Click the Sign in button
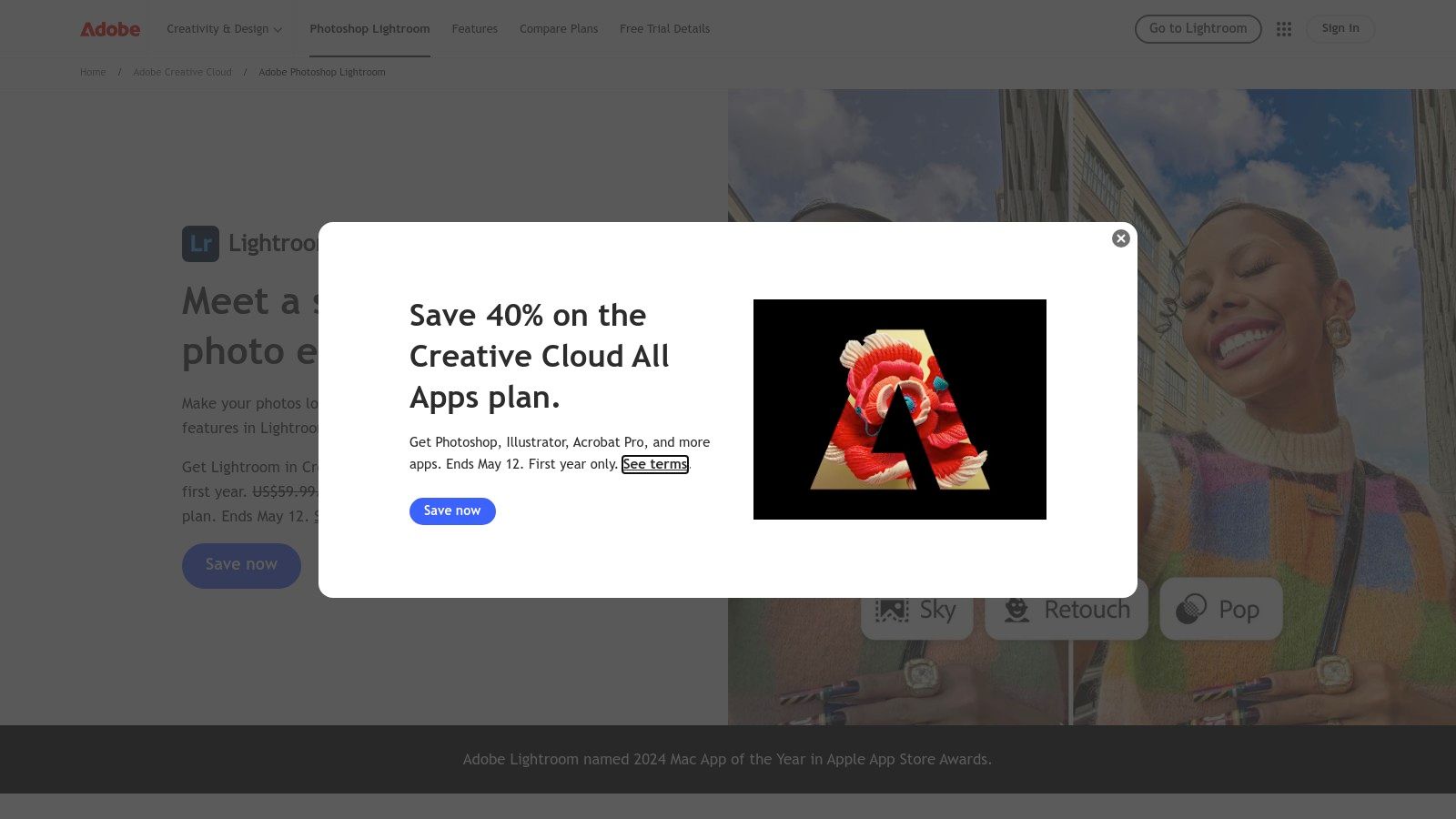1456x819 pixels. (x=1340, y=29)
